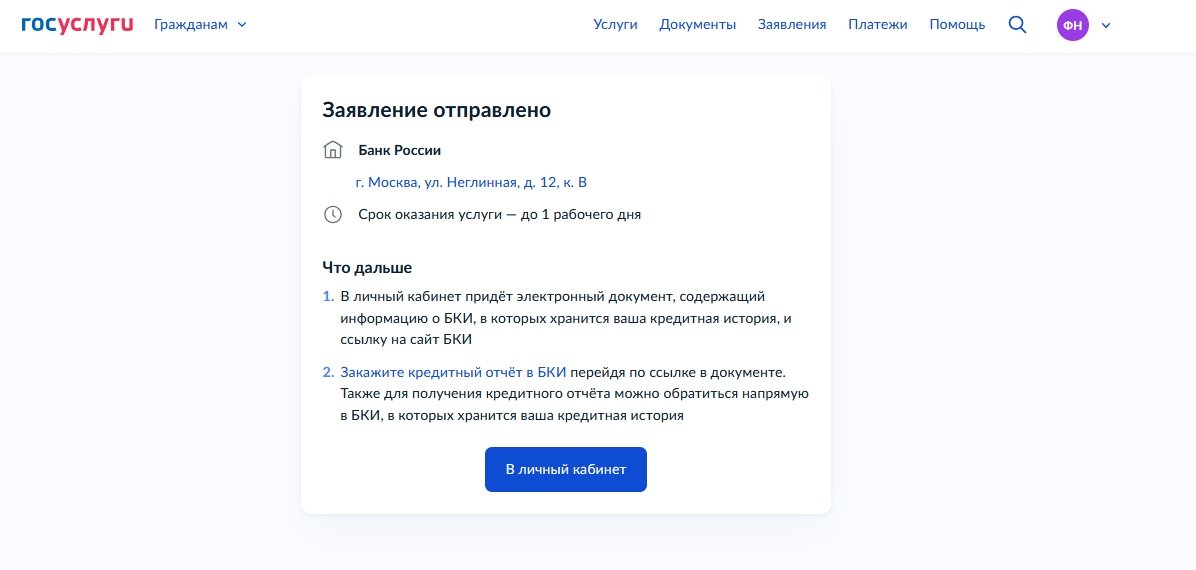Image resolution: width=1196 pixels, height=570 pixels.
Task: Click the clock icon beside service term
Action: [333, 214]
